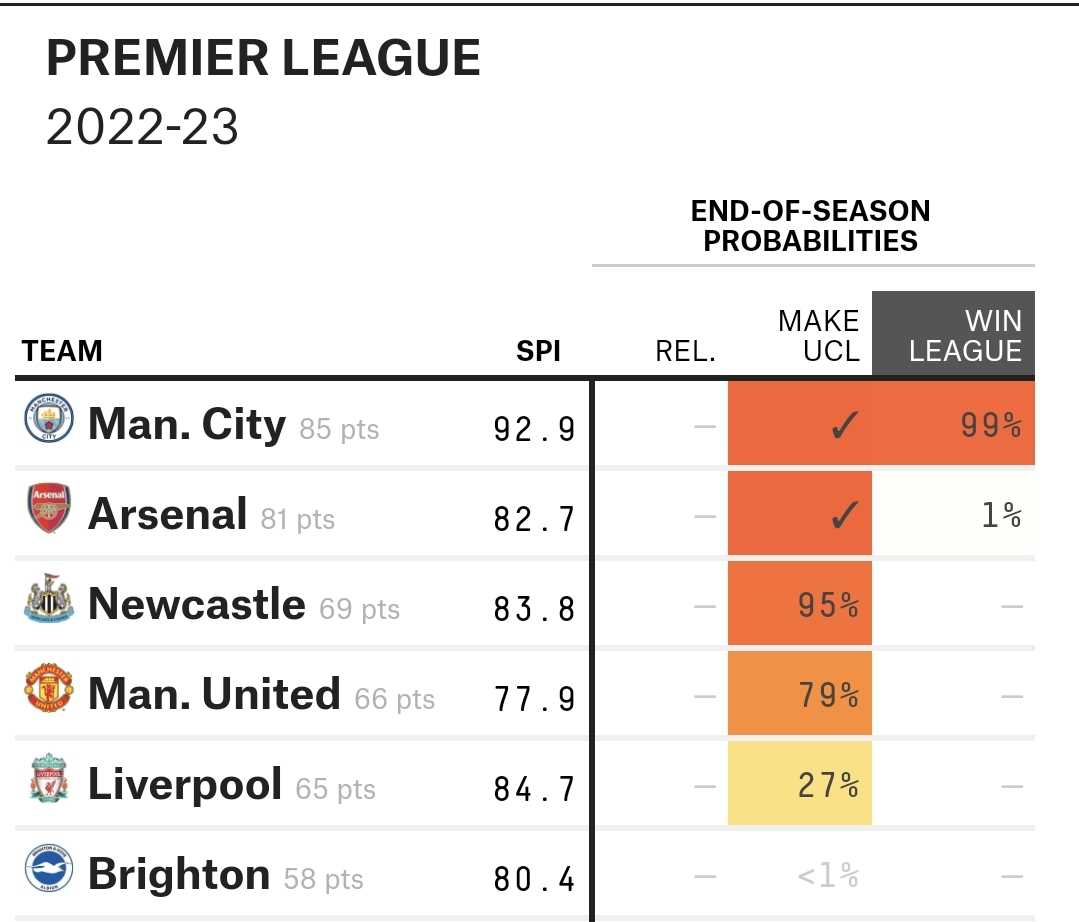The height and width of the screenshot is (922, 1079).
Task: Click the Man. United club crest
Action: point(48,687)
